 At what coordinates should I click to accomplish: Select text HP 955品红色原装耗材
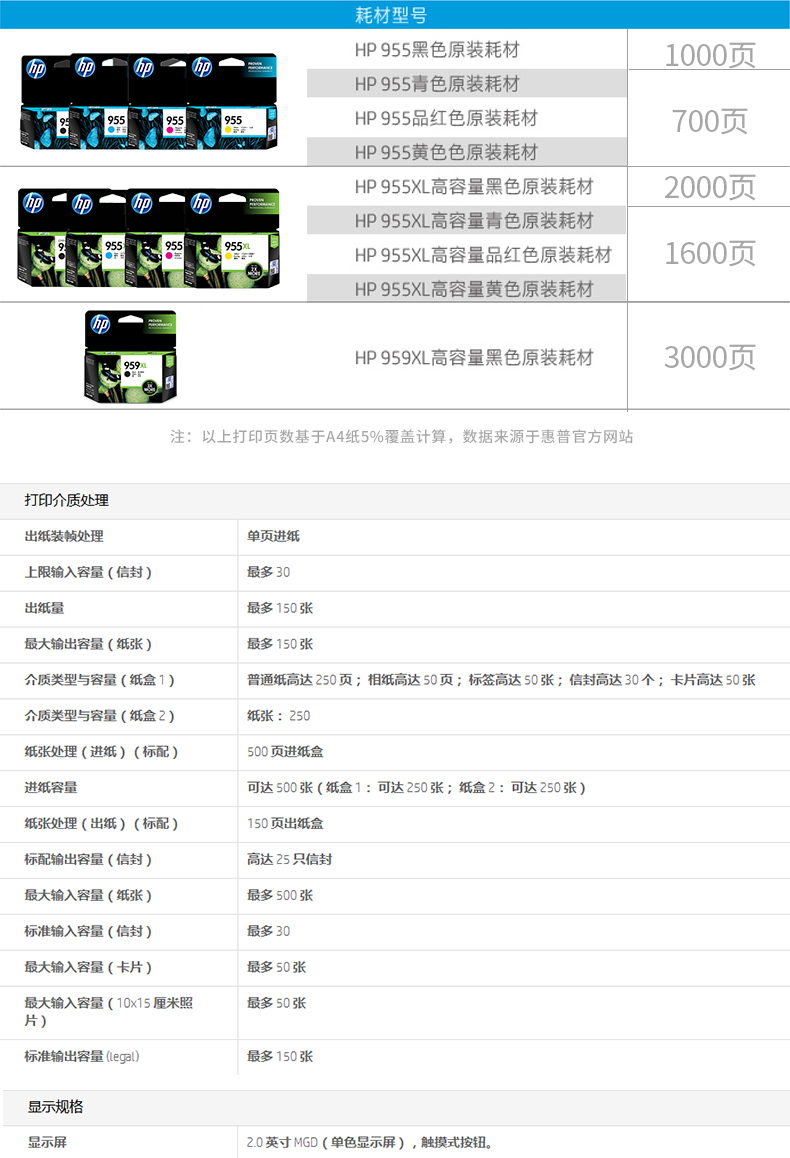(446, 118)
